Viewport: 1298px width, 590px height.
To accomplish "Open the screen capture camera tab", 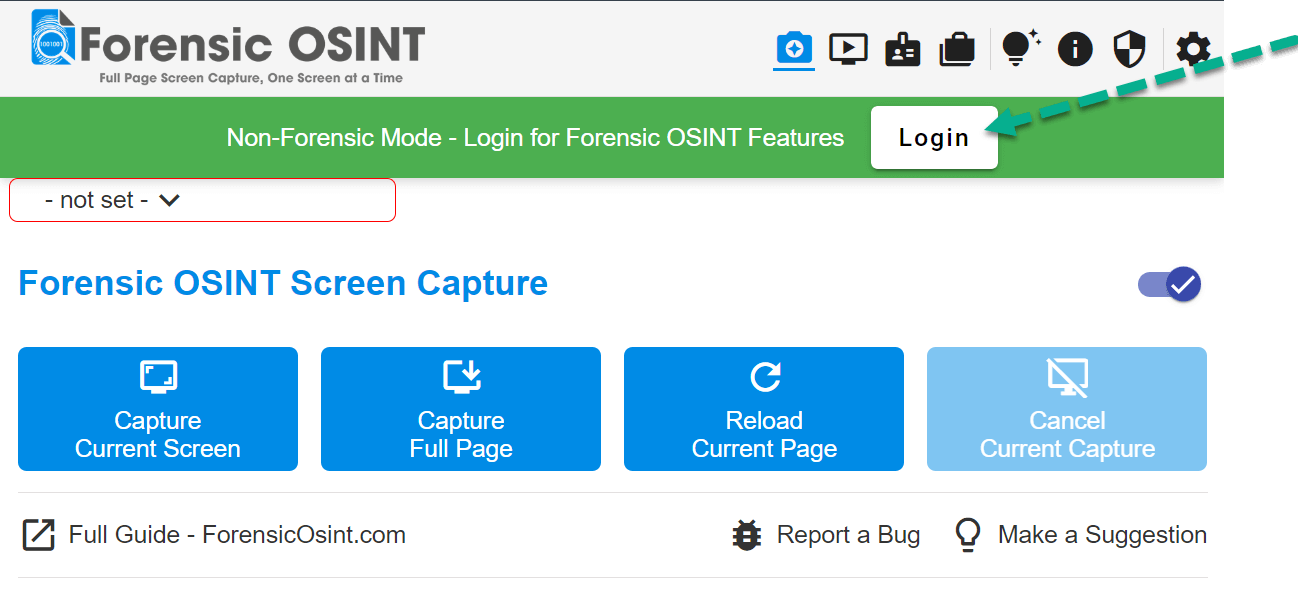I will pyautogui.click(x=794, y=48).
